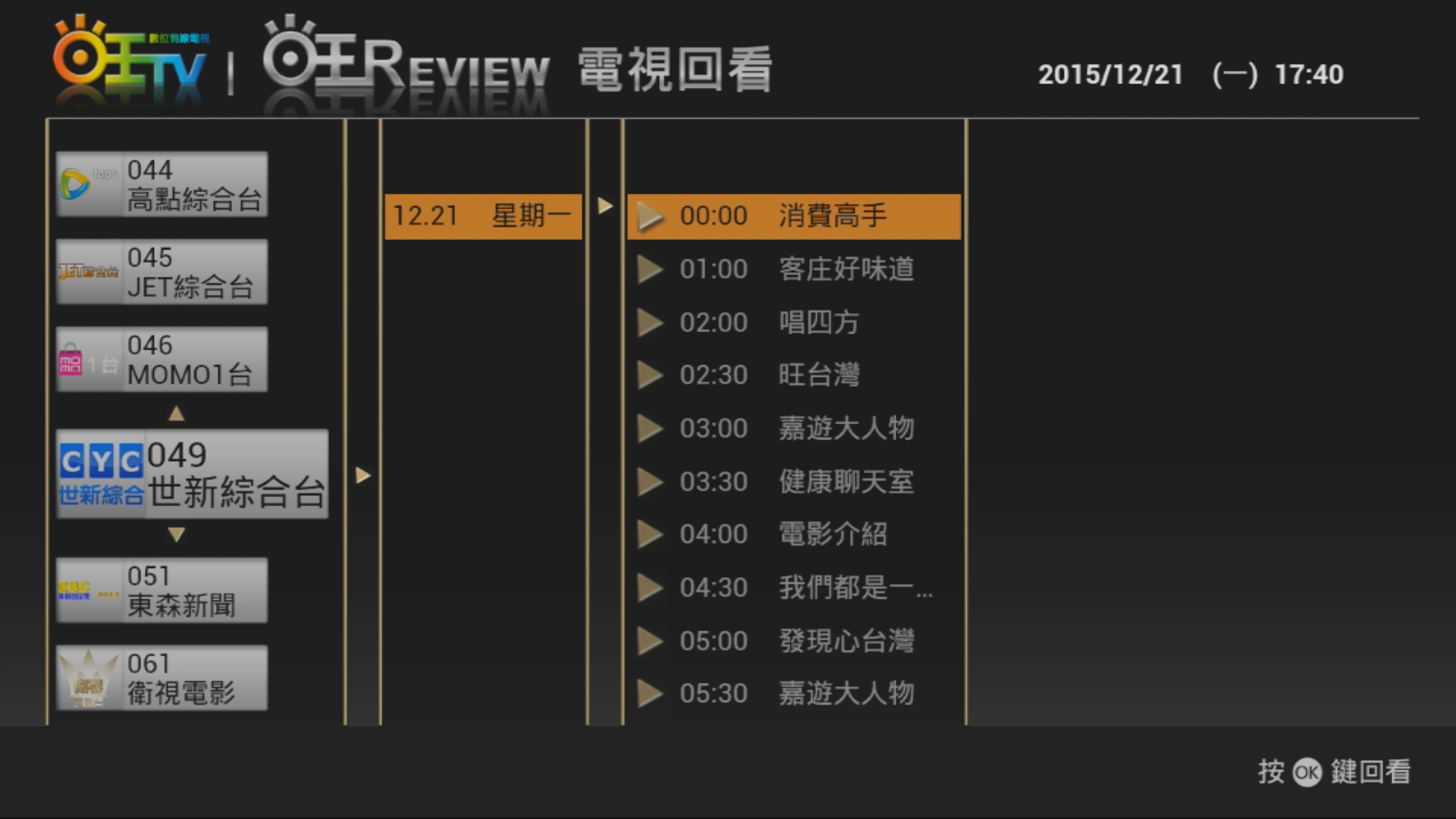Select the 12.21 星期一 date entry
This screenshot has height=819, width=1456.
[x=483, y=216]
